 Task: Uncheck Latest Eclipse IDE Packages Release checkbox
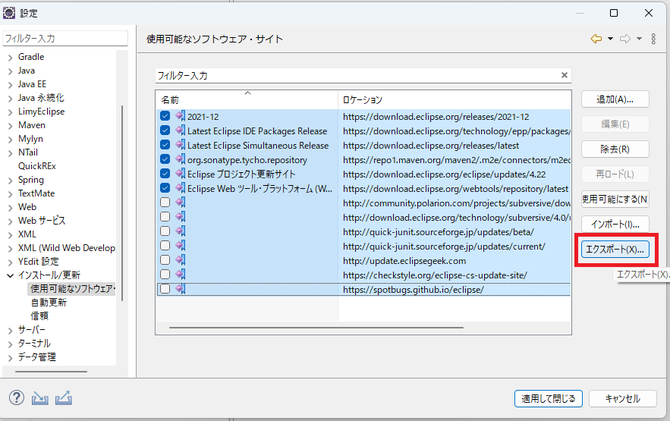coord(165,130)
